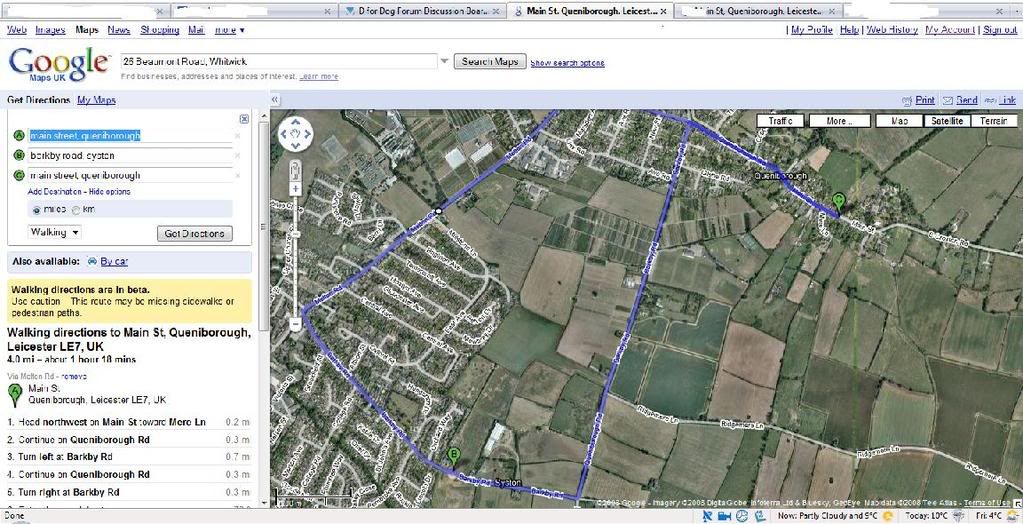This screenshot has height=524, width=1023.
Task: Select the Street View pegman icon
Action: coord(296,170)
